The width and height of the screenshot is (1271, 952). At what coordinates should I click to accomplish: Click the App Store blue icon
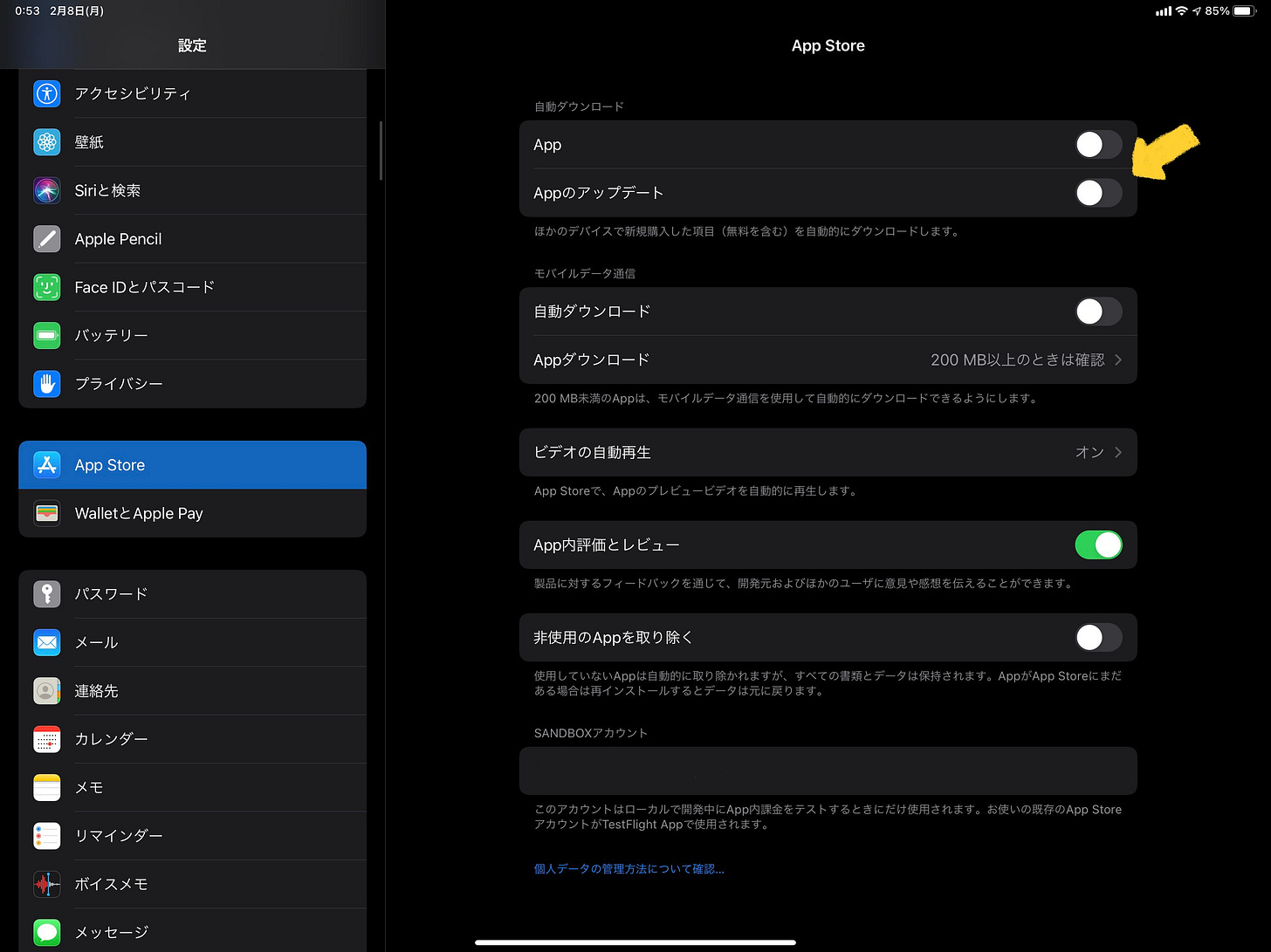(46, 465)
